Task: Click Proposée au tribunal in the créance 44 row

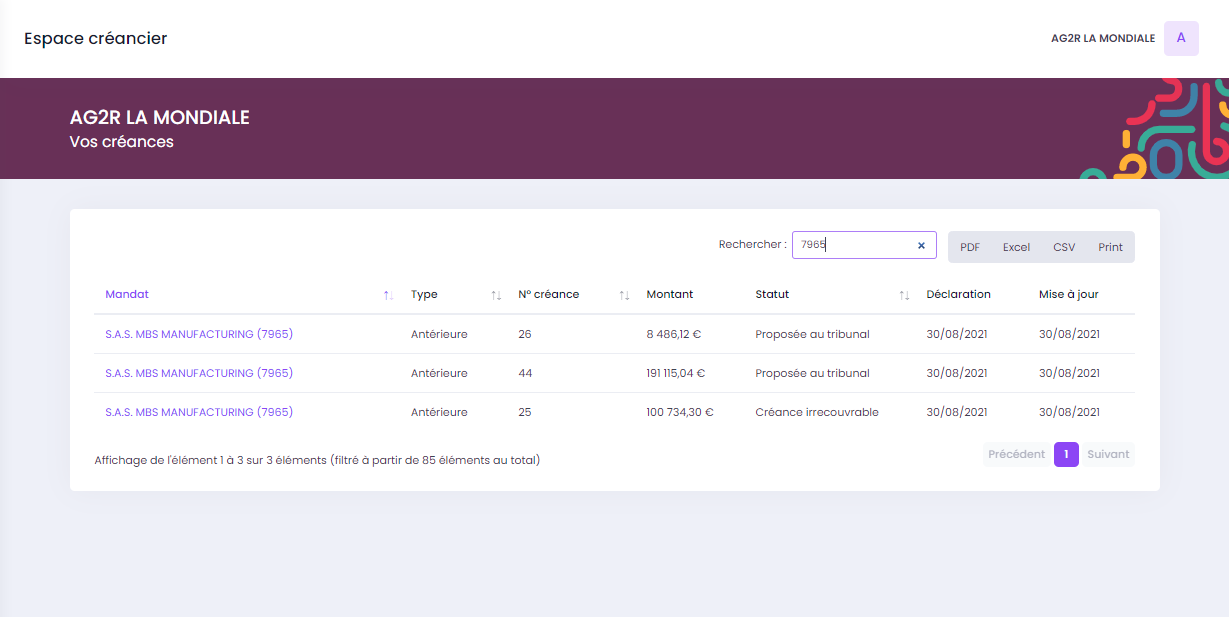Action: pos(812,373)
